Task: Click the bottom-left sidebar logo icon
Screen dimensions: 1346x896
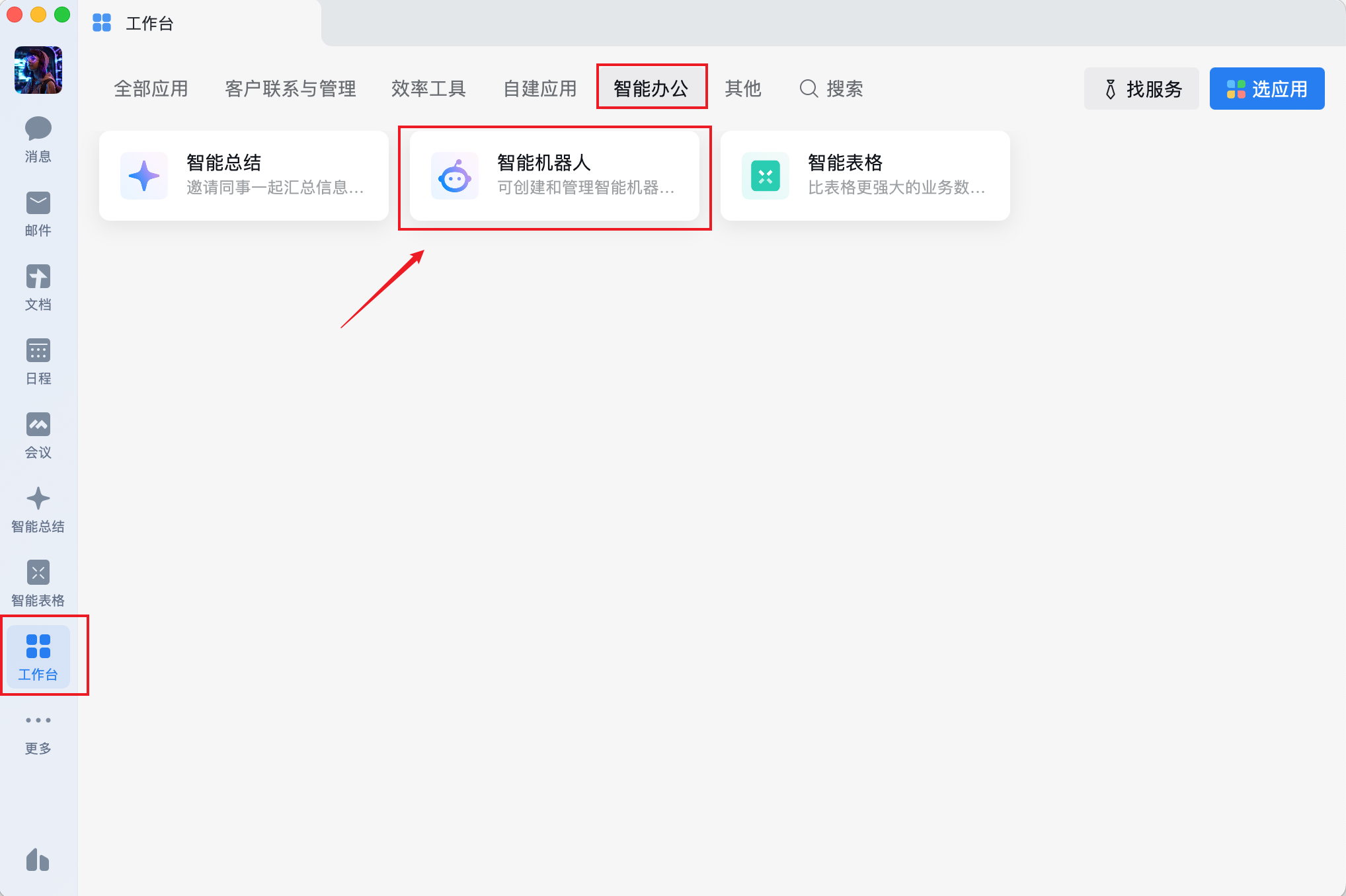Action: coord(38,859)
